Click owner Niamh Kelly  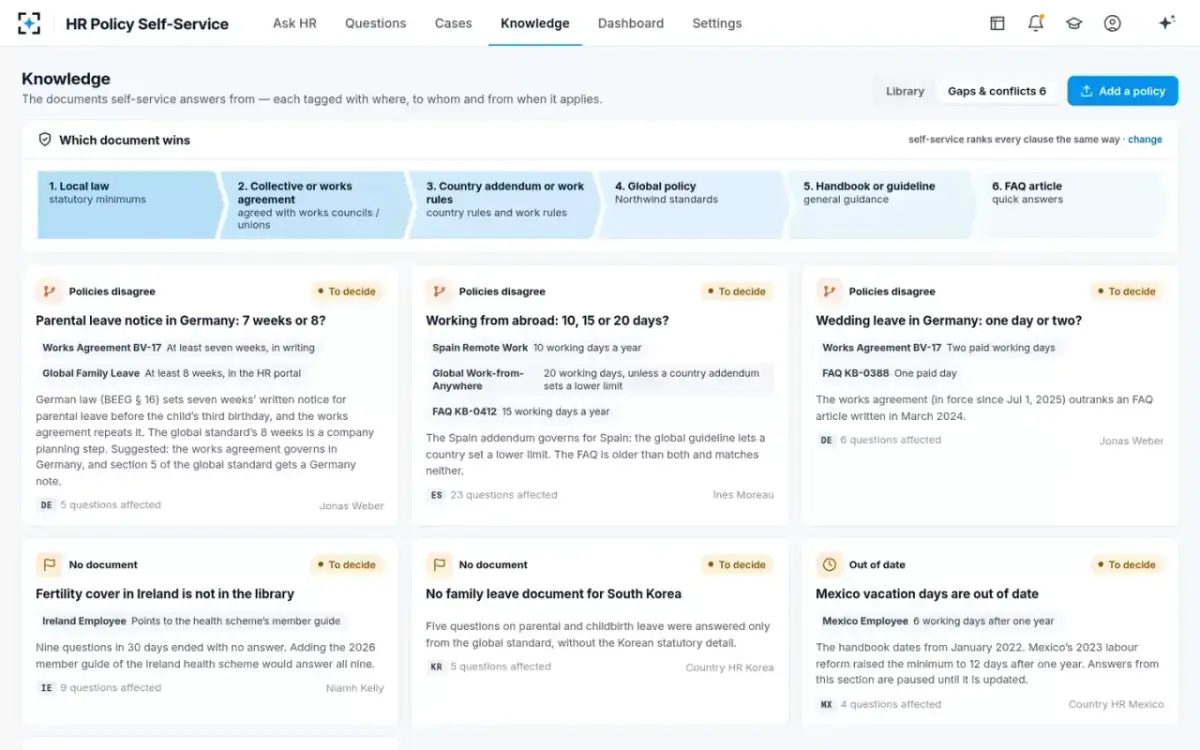(355, 688)
